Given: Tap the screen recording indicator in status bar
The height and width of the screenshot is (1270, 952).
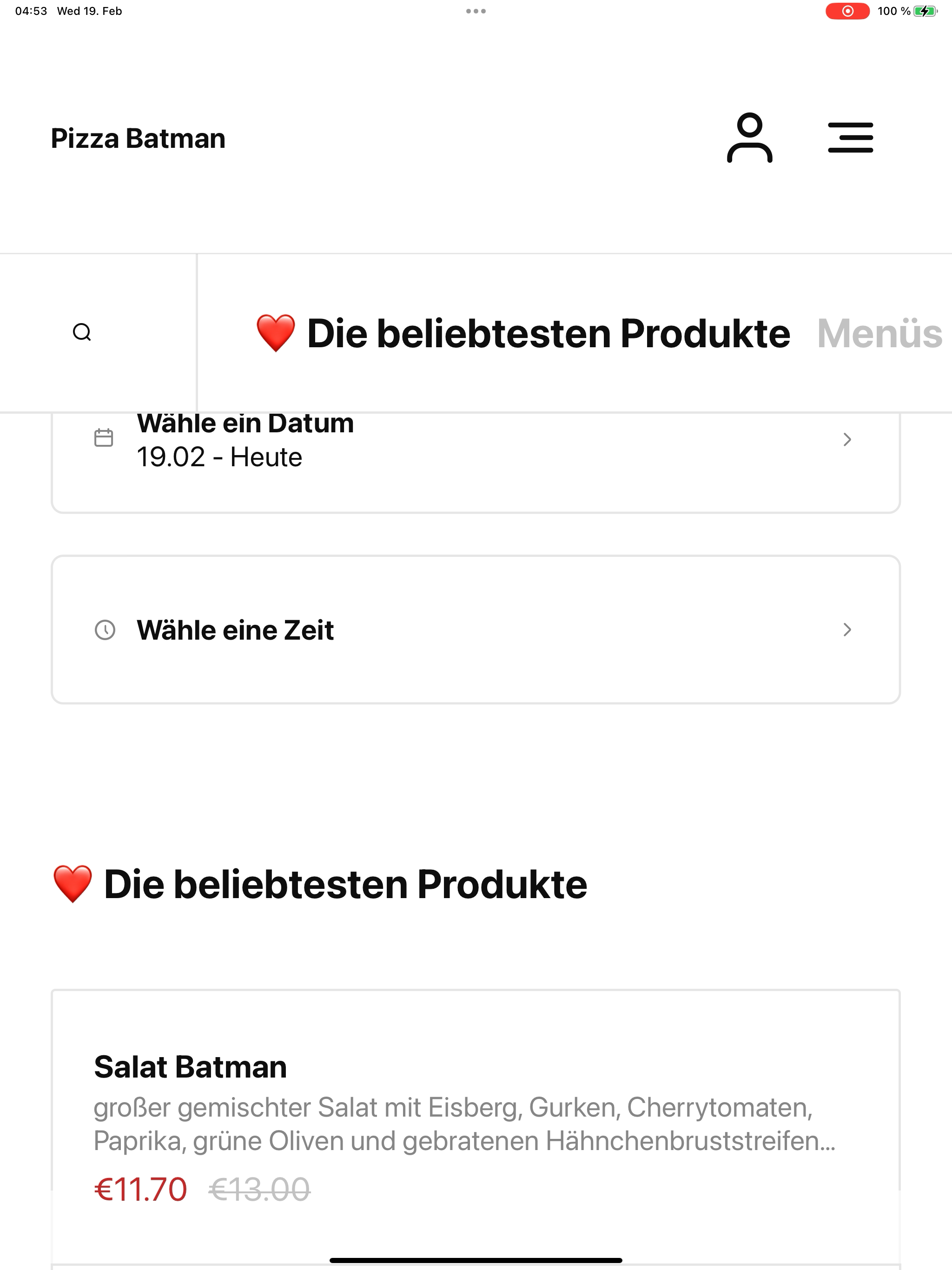Looking at the screenshot, I should point(847,11).
